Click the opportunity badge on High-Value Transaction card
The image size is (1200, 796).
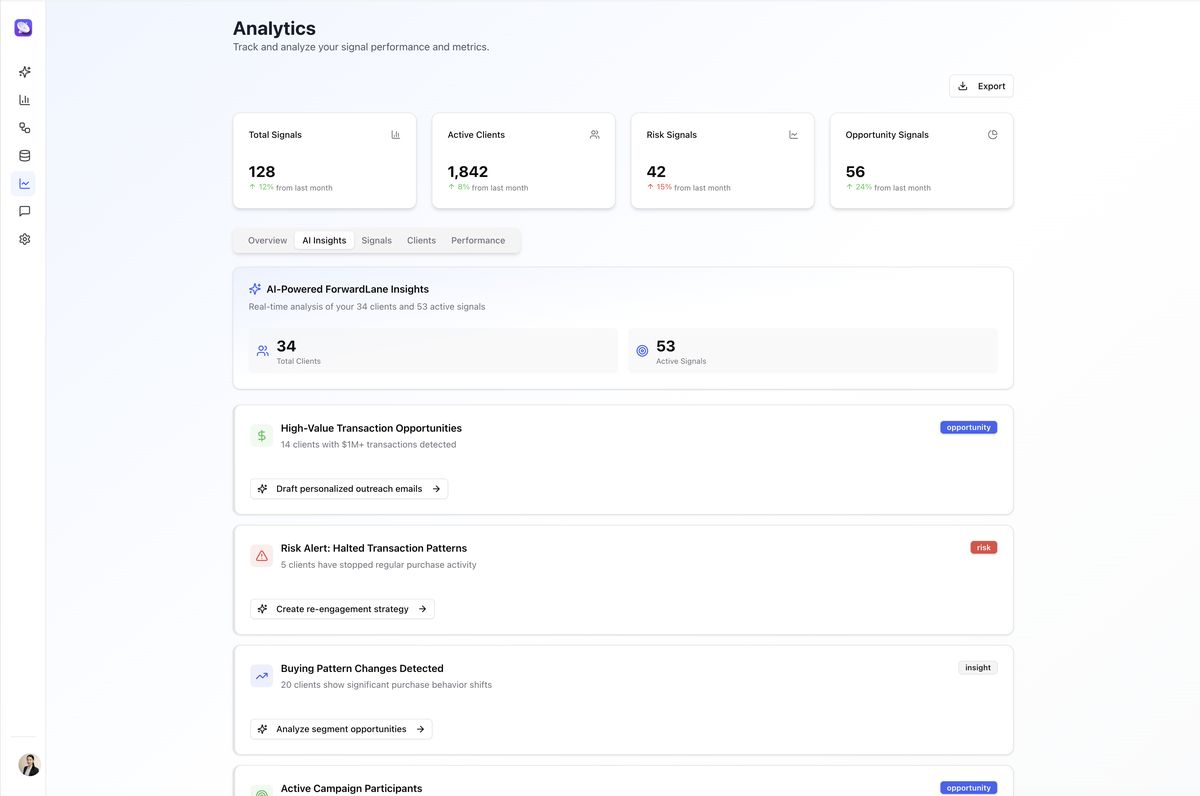point(968,427)
